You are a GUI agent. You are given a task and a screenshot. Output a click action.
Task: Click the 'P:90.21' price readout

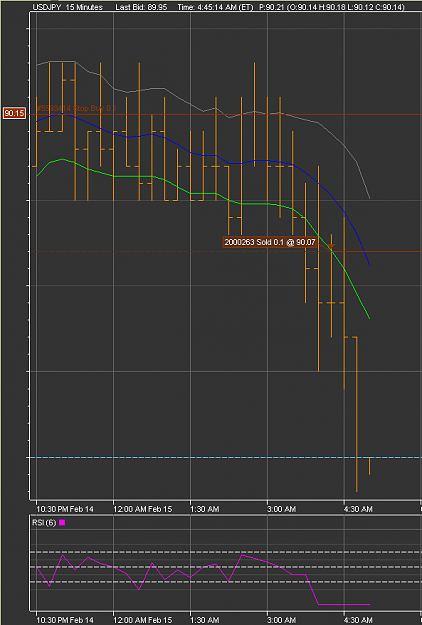(272, 7)
